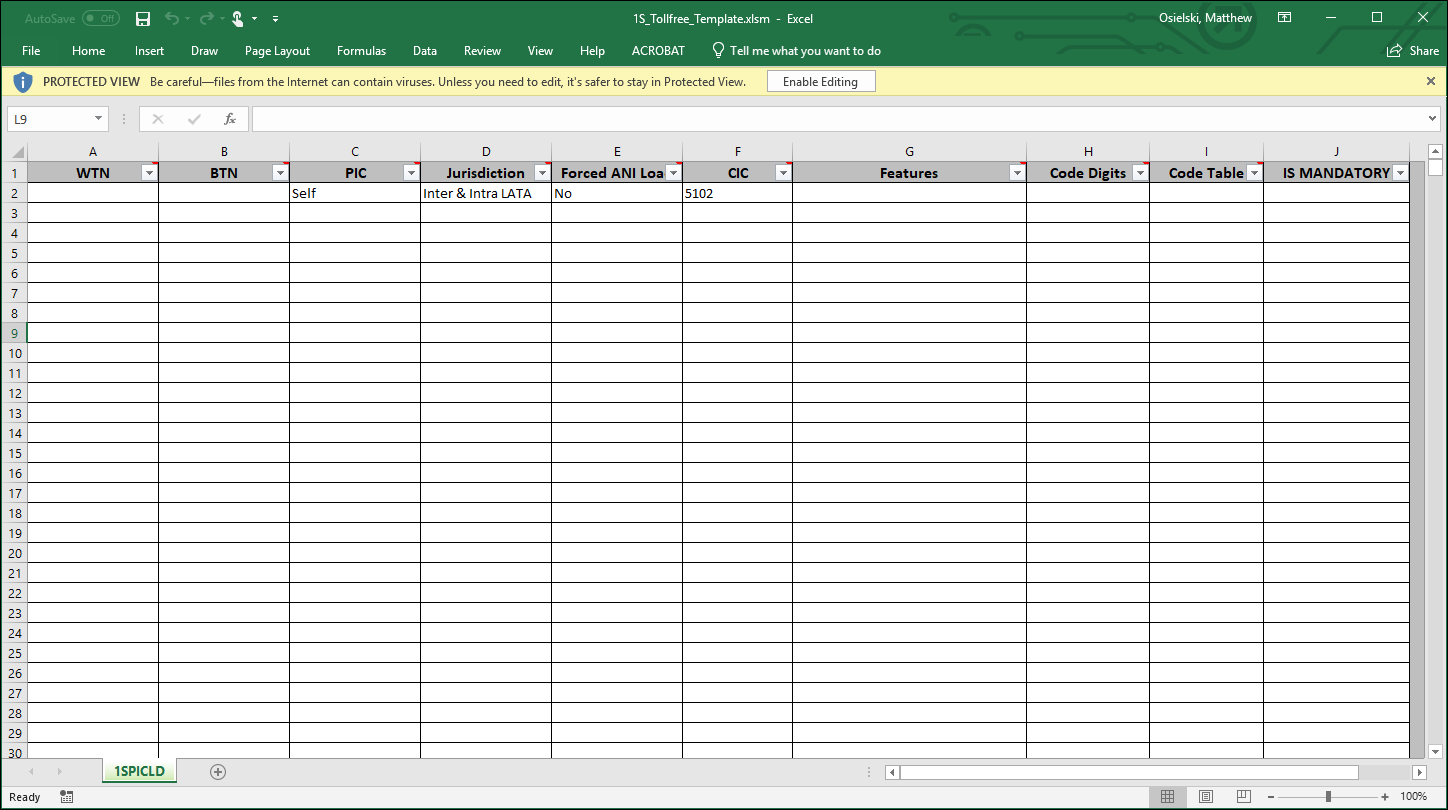
Task: Close the Protected View message bar
Action: (x=1431, y=81)
